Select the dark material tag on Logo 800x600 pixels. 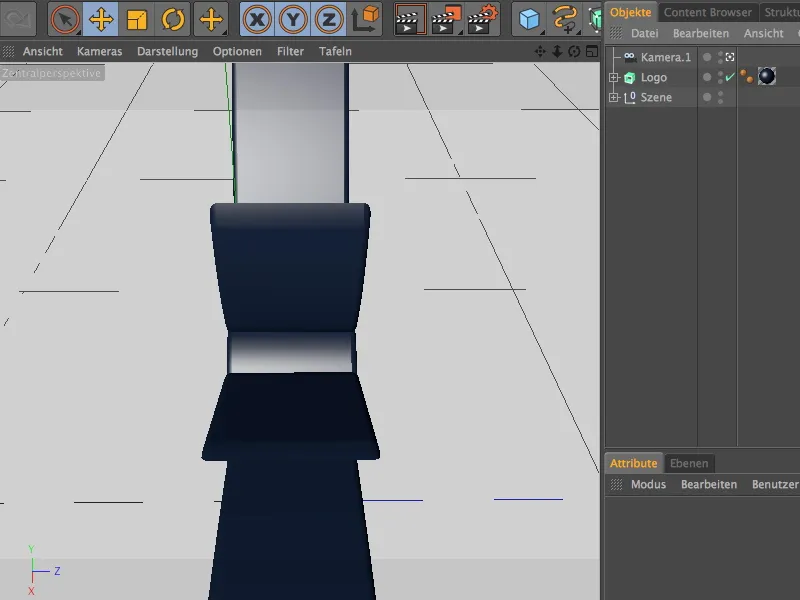tap(766, 77)
